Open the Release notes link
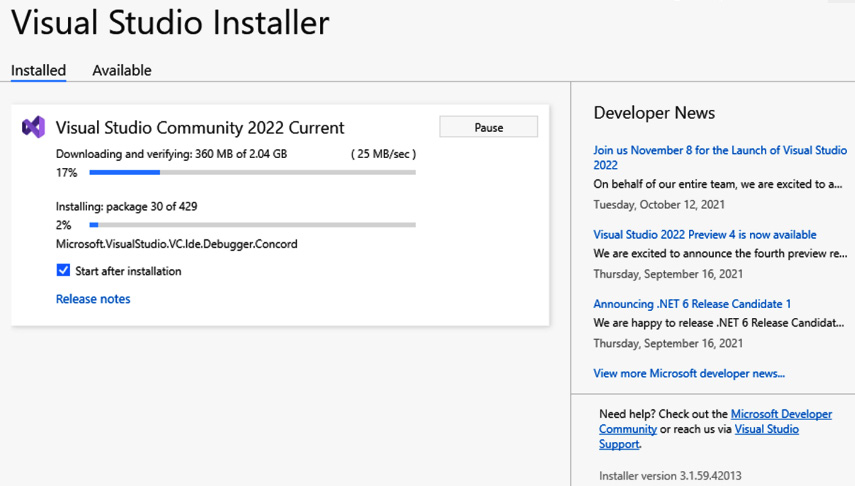The image size is (855, 486). point(93,299)
